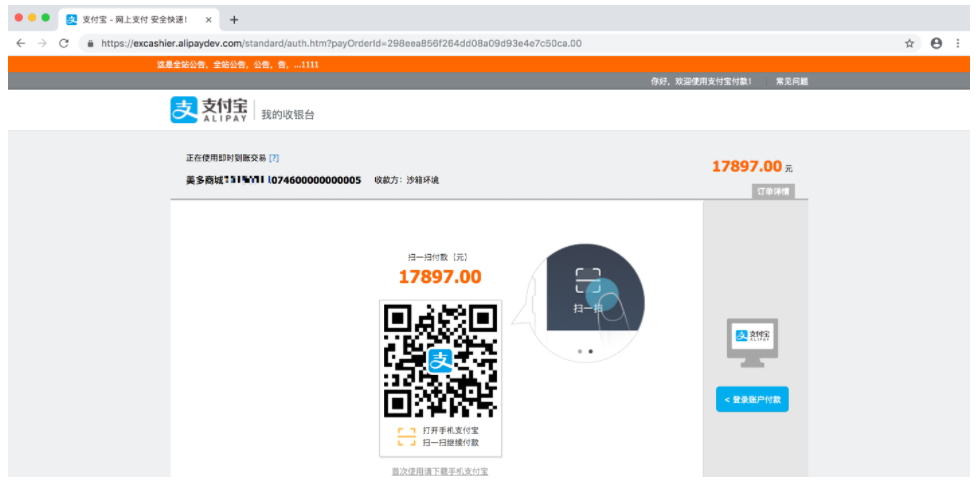The image size is (980, 495).
Task: Click the 美多商城 order number text
Action: click(273, 180)
